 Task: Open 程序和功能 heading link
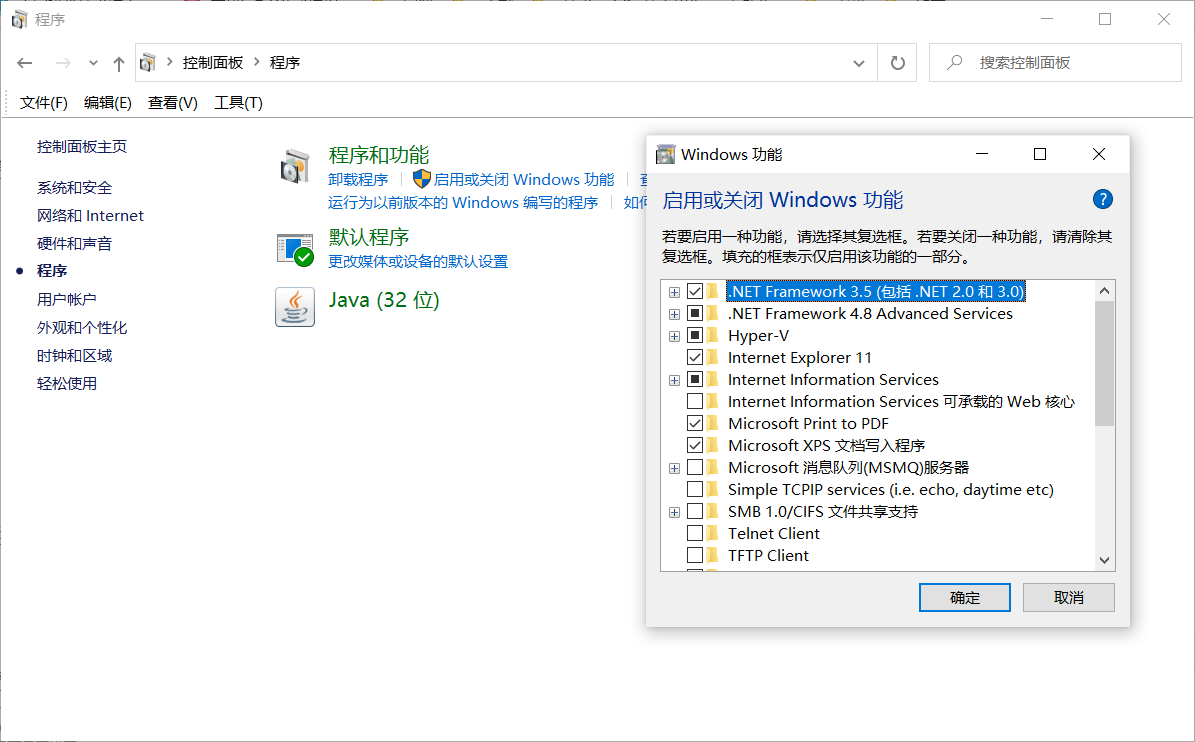pyautogui.click(x=379, y=155)
